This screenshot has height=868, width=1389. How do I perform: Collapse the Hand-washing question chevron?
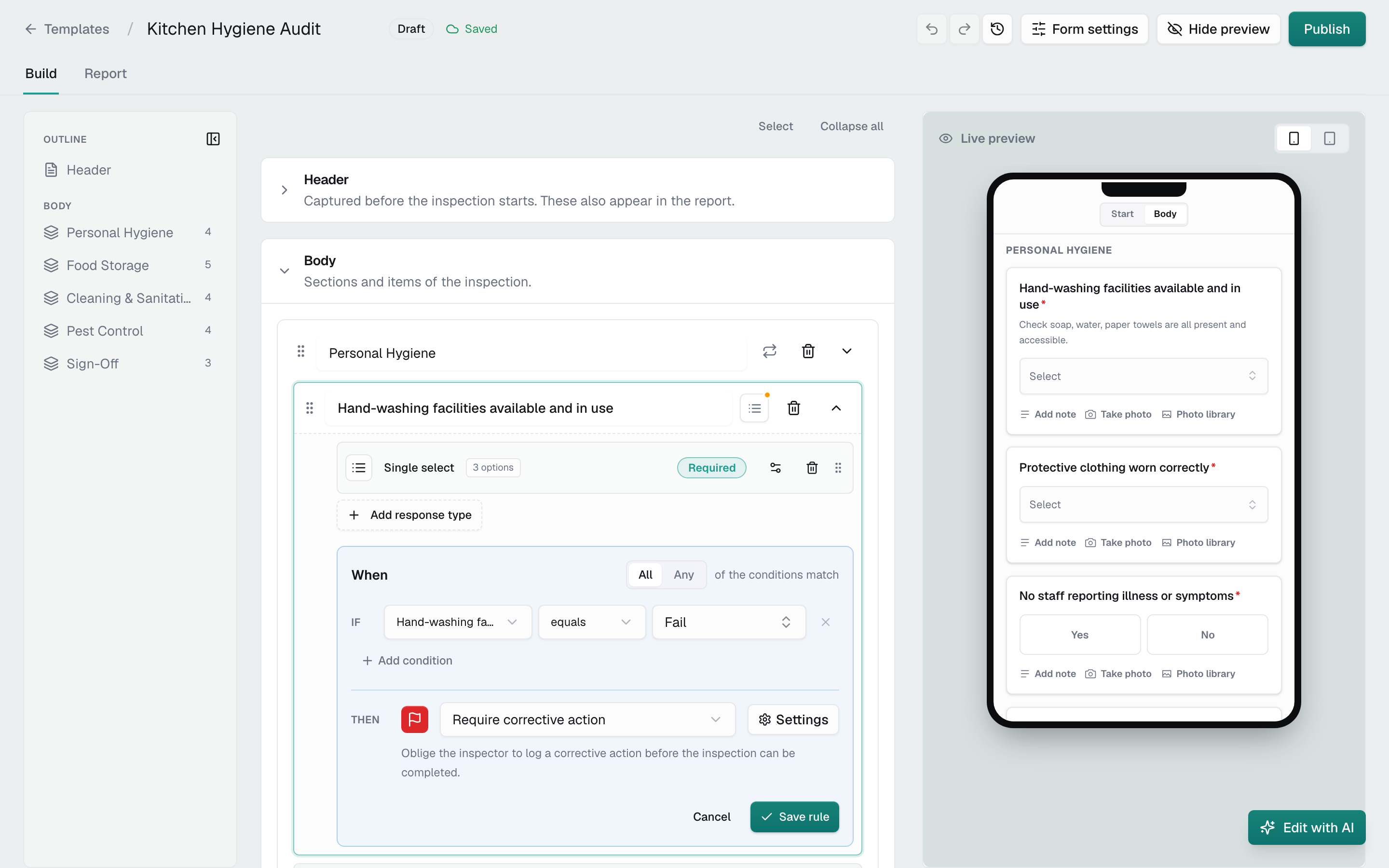pyautogui.click(x=836, y=408)
